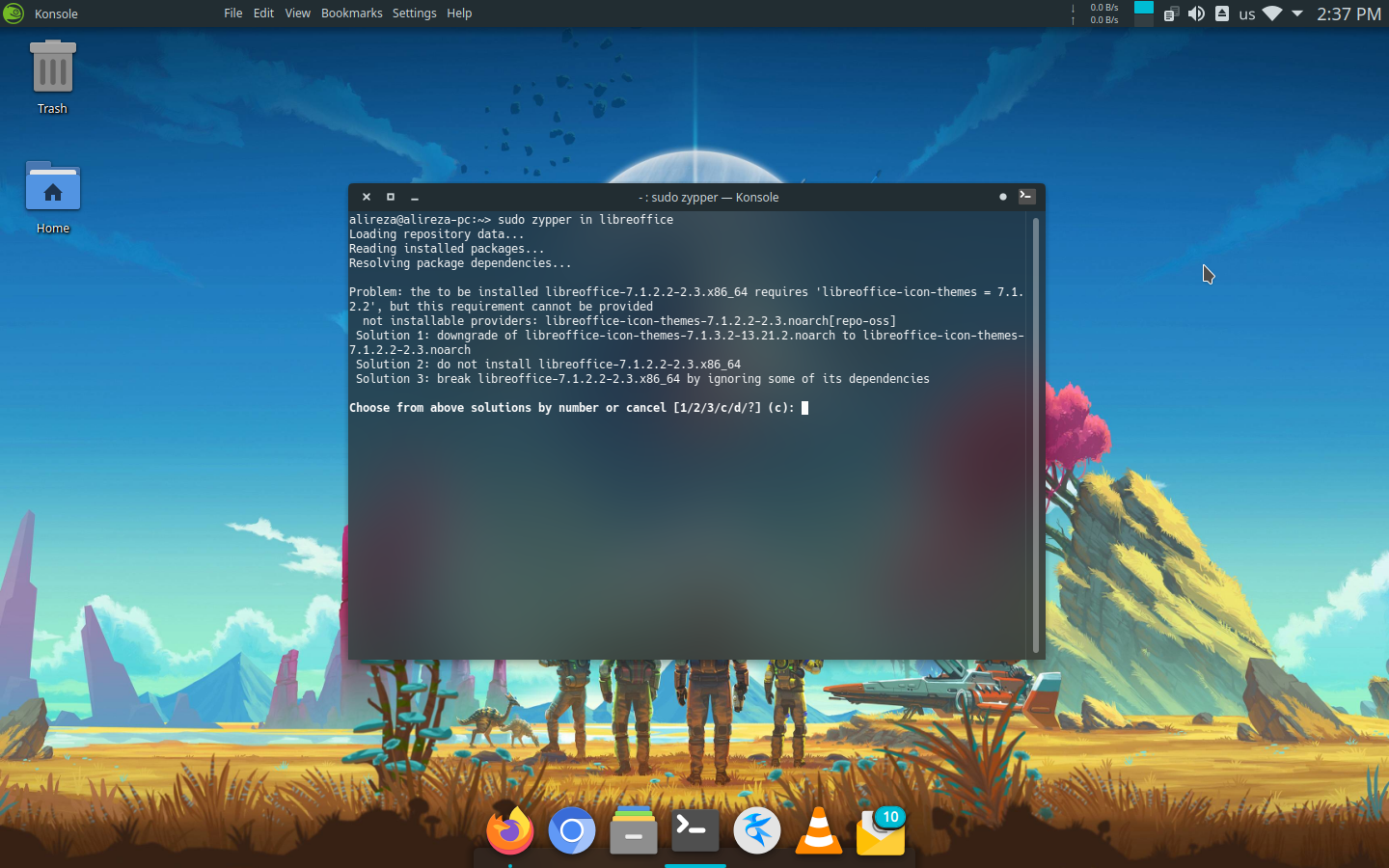Open the Settings menu
This screenshot has height=868, width=1389.
414,14
